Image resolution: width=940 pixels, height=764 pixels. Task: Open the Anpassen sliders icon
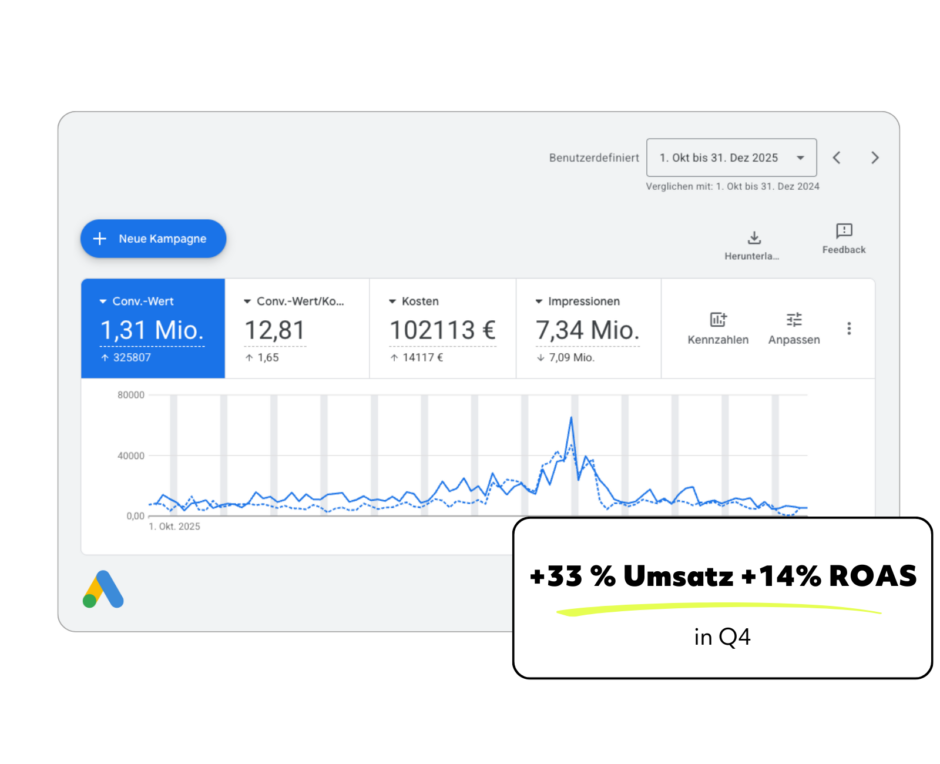(x=794, y=320)
